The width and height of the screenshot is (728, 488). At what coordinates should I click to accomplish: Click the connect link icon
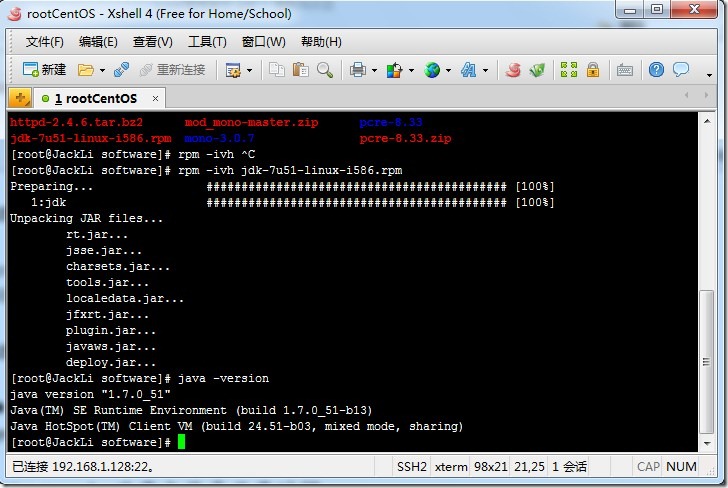point(122,70)
